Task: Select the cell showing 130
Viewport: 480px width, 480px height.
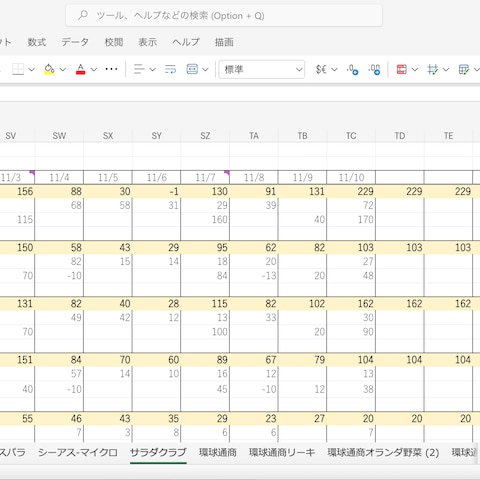Action: pyautogui.click(x=205, y=191)
